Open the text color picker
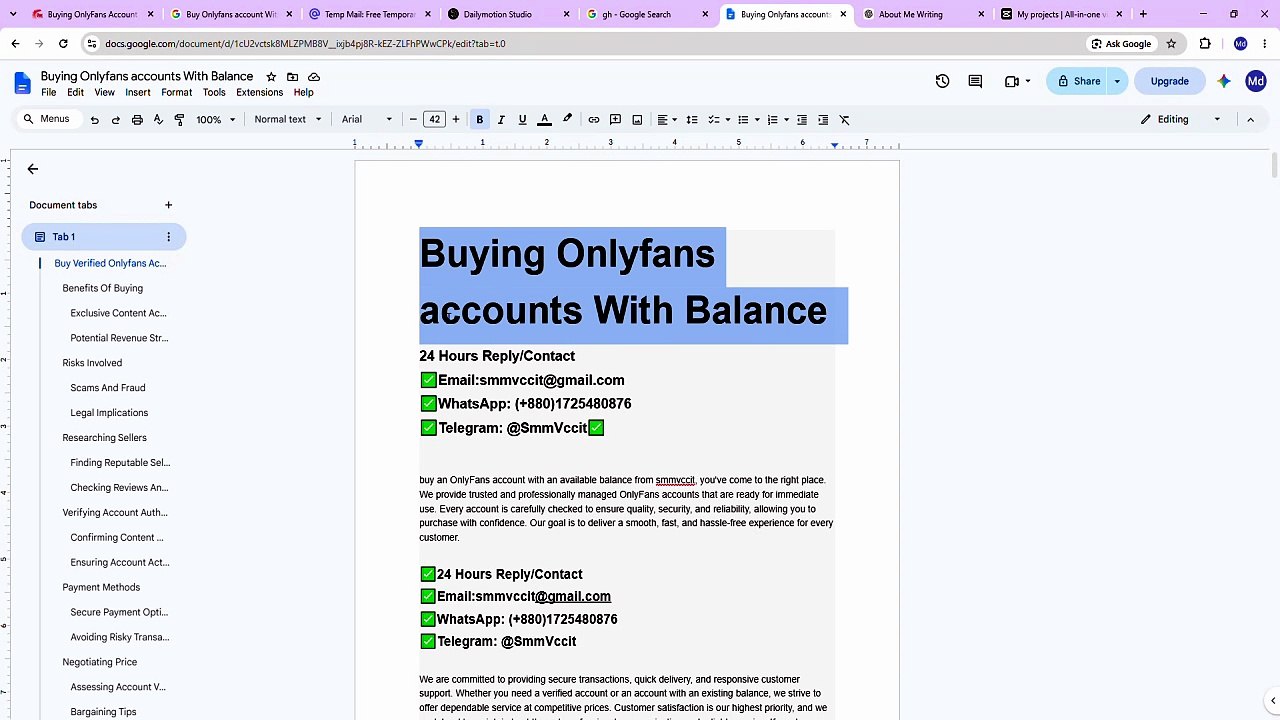 [544, 120]
